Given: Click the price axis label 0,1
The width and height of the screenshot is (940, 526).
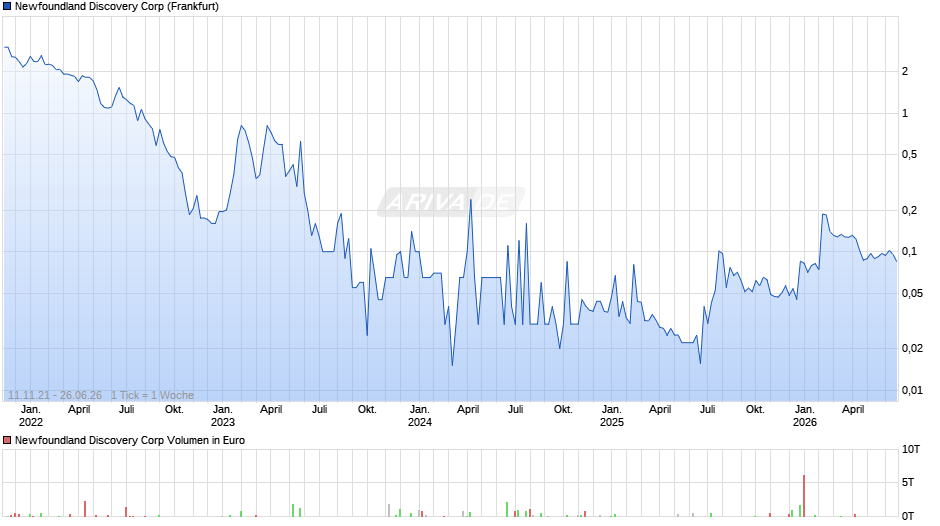Looking at the screenshot, I should coord(909,251).
